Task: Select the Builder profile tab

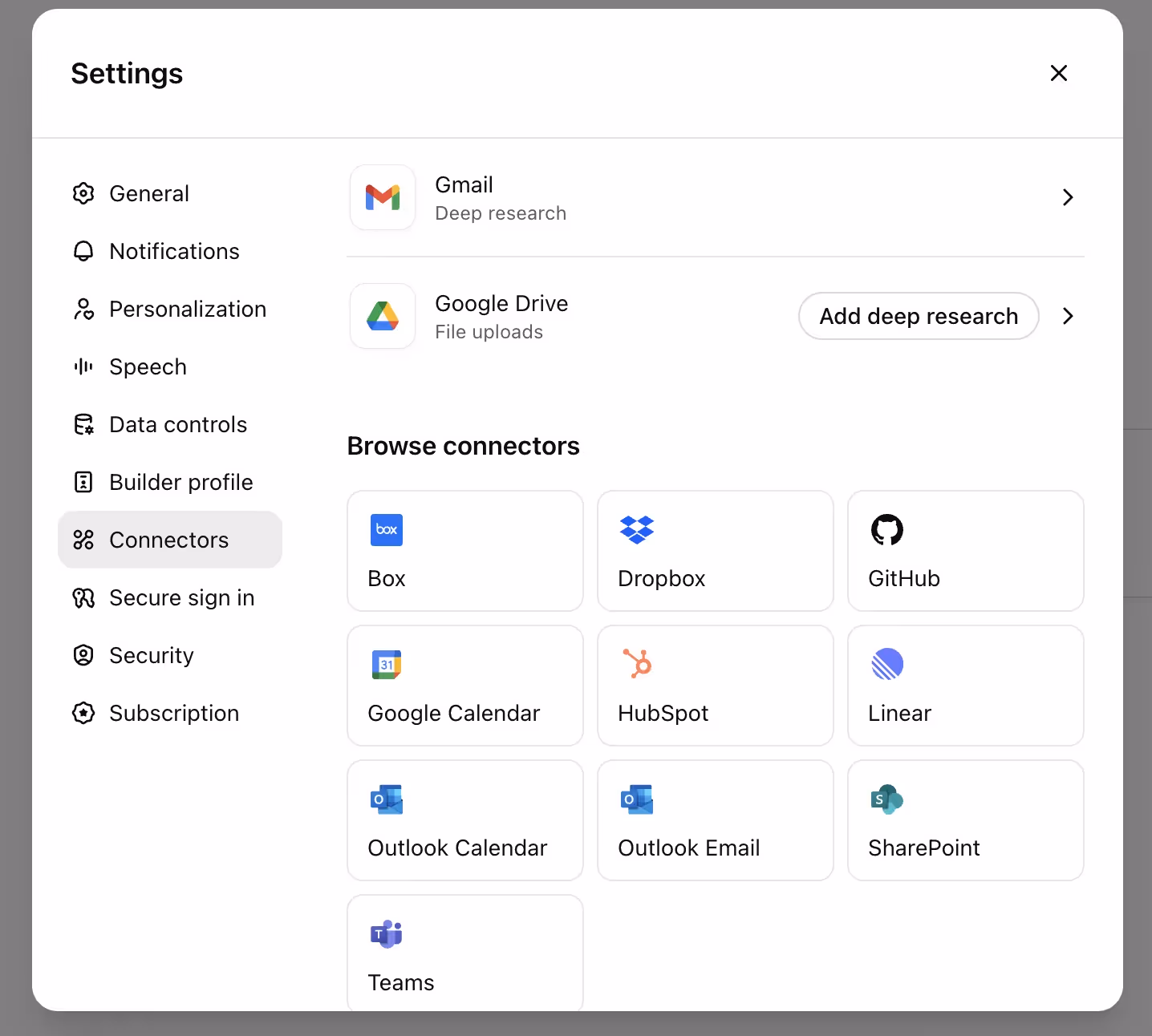Action: tap(170, 482)
